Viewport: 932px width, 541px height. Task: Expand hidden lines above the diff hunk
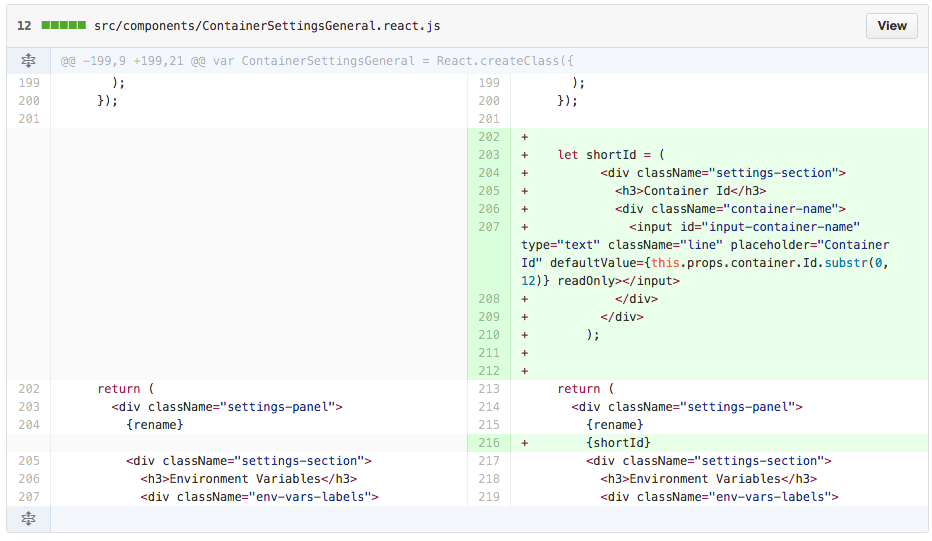coord(28,61)
